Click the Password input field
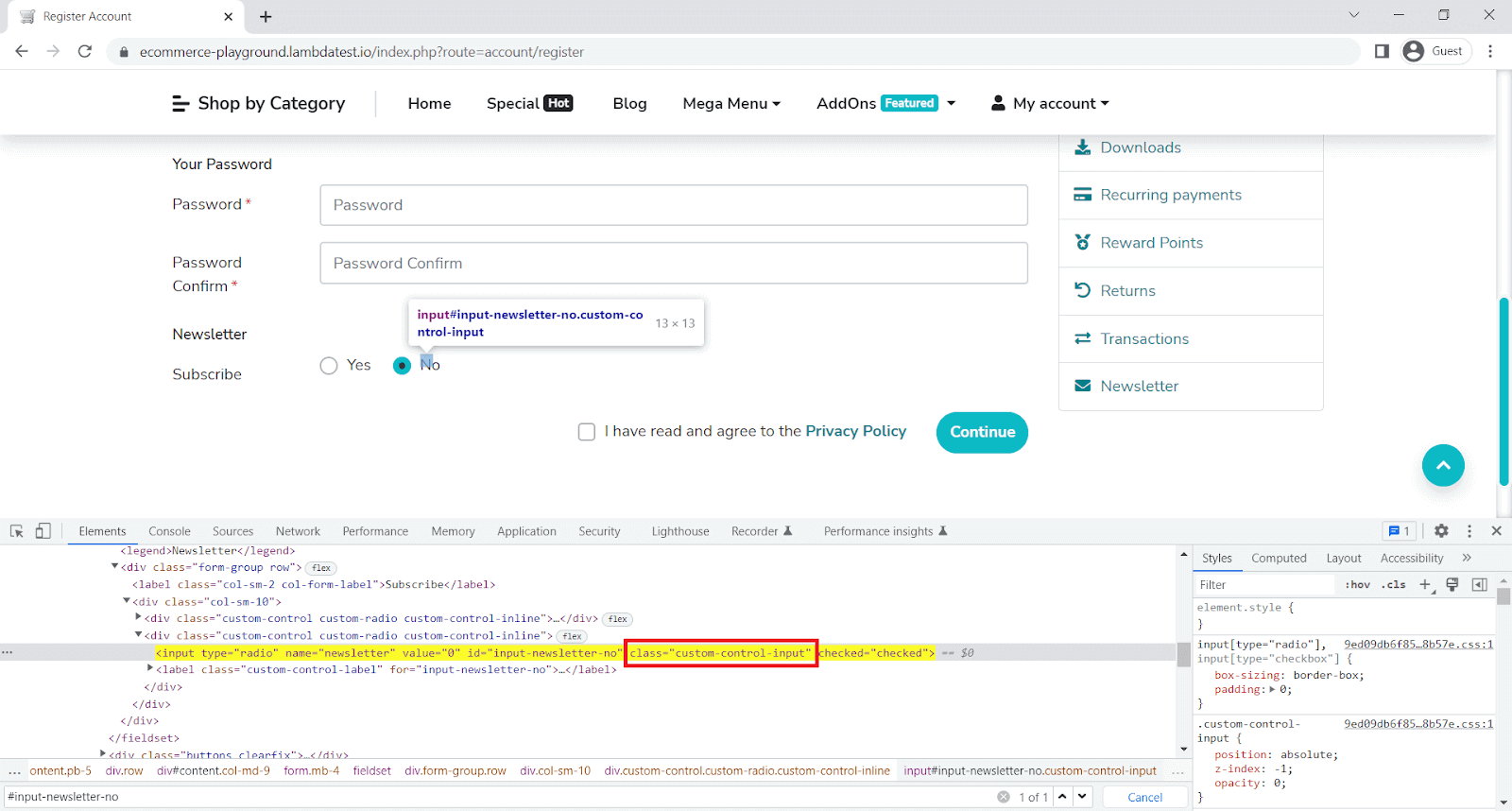 pos(674,205)
